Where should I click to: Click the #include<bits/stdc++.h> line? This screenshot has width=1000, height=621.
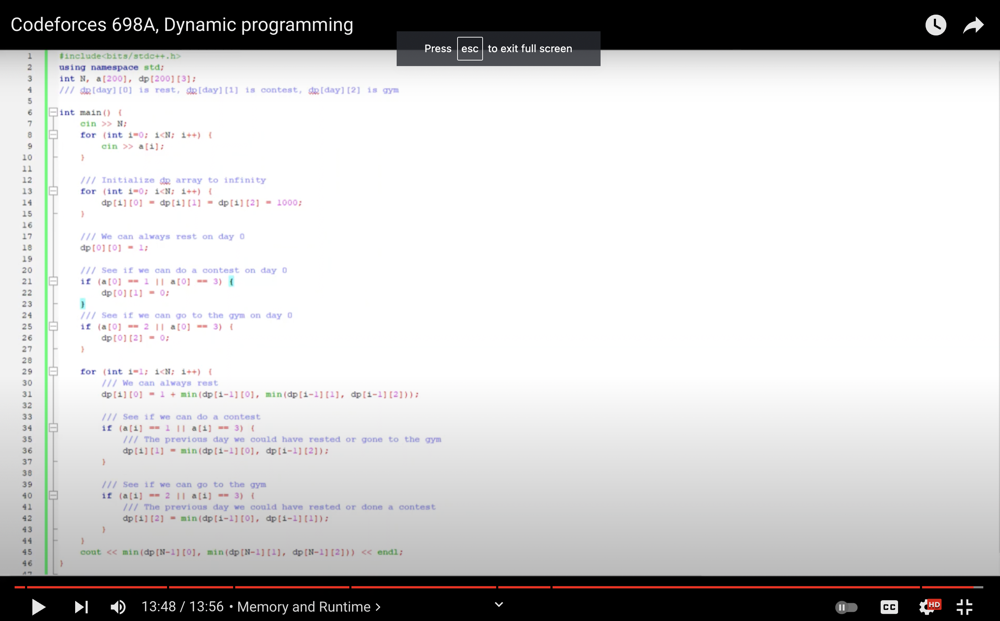(x=120, y=56)
